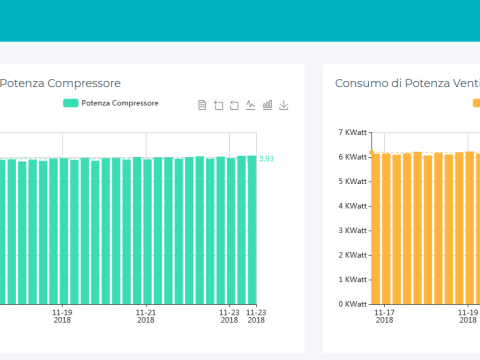Select the first orange bar at 11-17

pyautogui.click(x=376, y=229)
